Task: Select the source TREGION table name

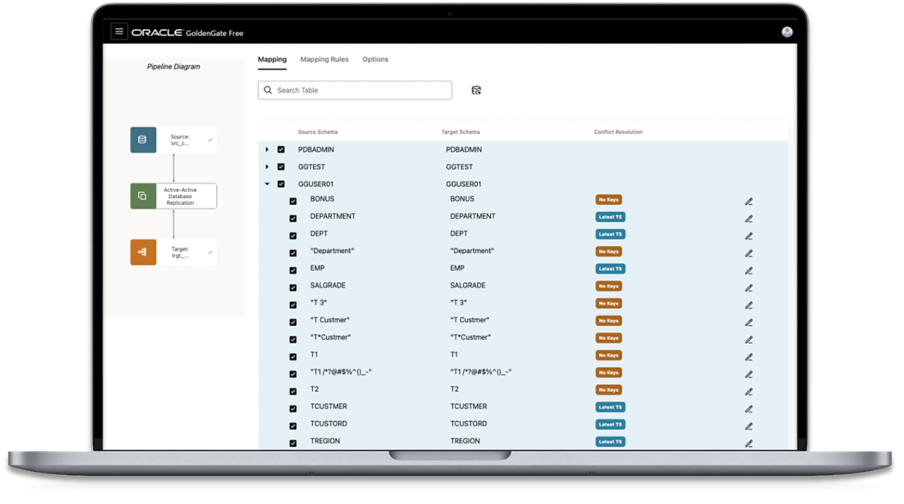Action: coord(325,441)
